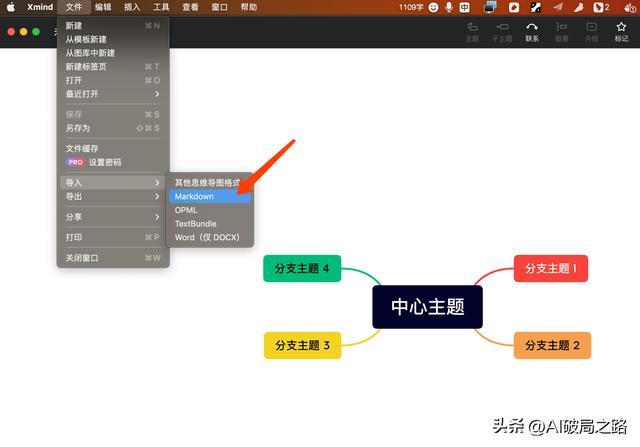Click the 外框 (Boundary) toolbar icon
The width and height of the screenshot is (640, 447).
(592, 31)
